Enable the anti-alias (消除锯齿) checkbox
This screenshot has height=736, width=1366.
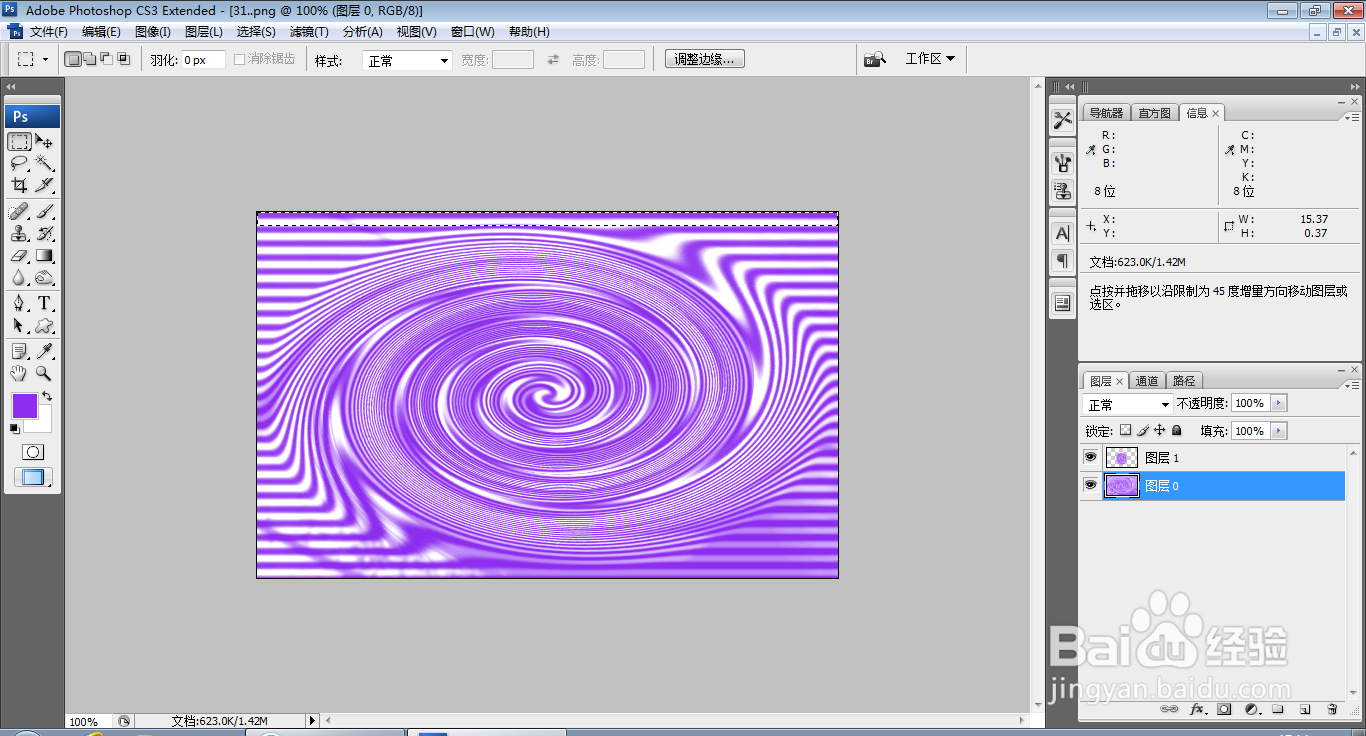[x=240, y=59]
